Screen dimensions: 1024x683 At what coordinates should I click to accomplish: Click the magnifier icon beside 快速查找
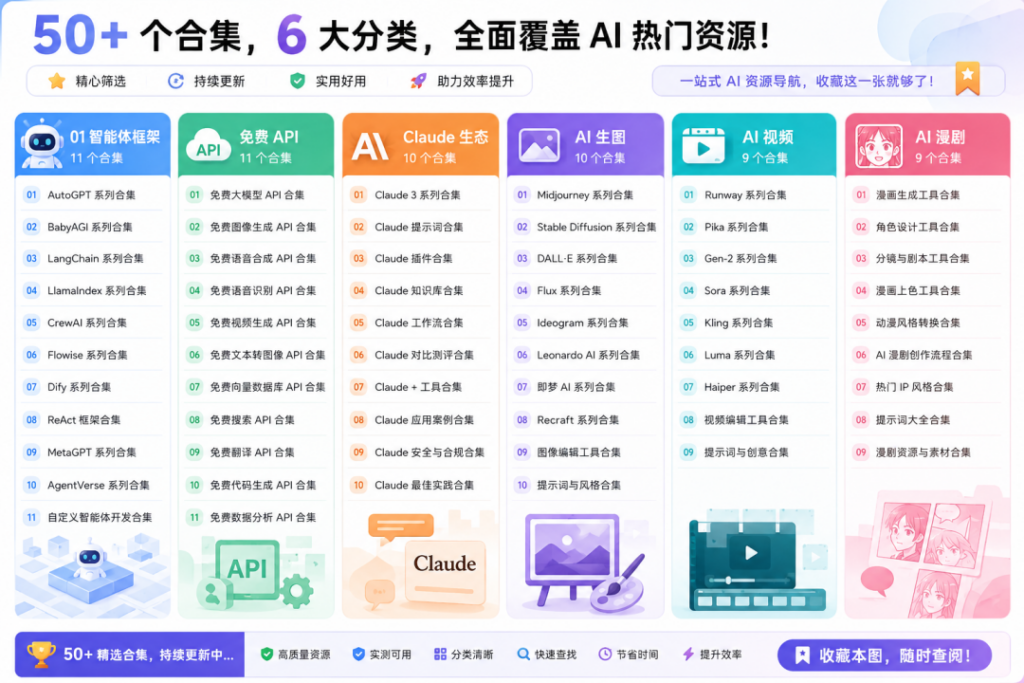pos(523,654)
